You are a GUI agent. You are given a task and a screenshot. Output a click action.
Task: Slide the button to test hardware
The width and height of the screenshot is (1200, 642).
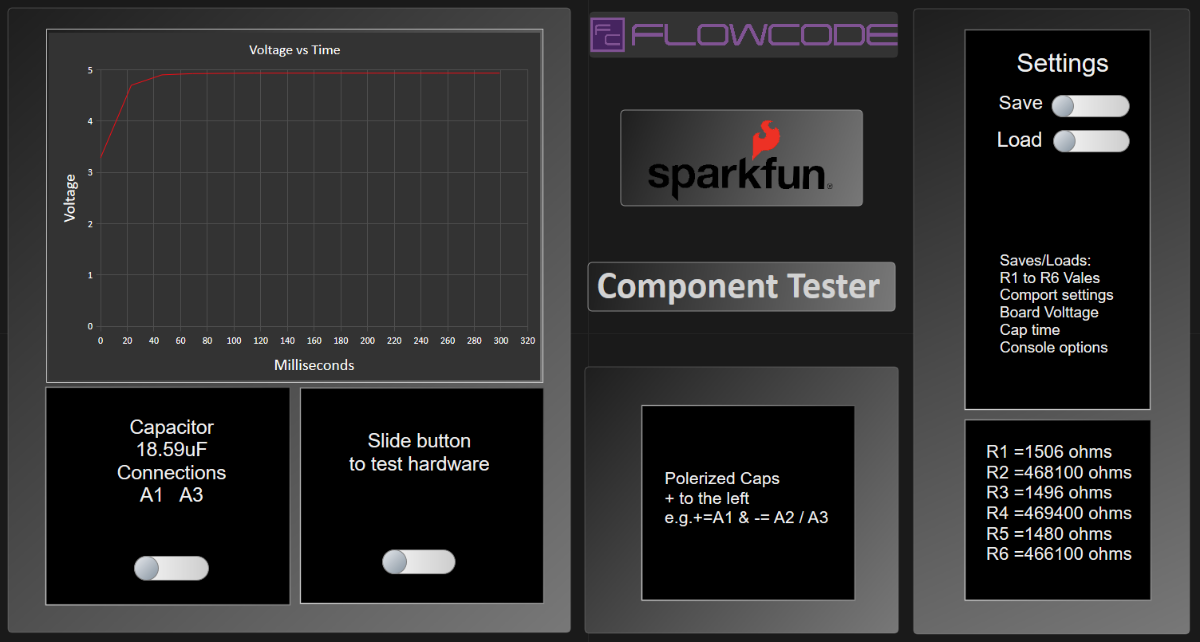point(419,562)
